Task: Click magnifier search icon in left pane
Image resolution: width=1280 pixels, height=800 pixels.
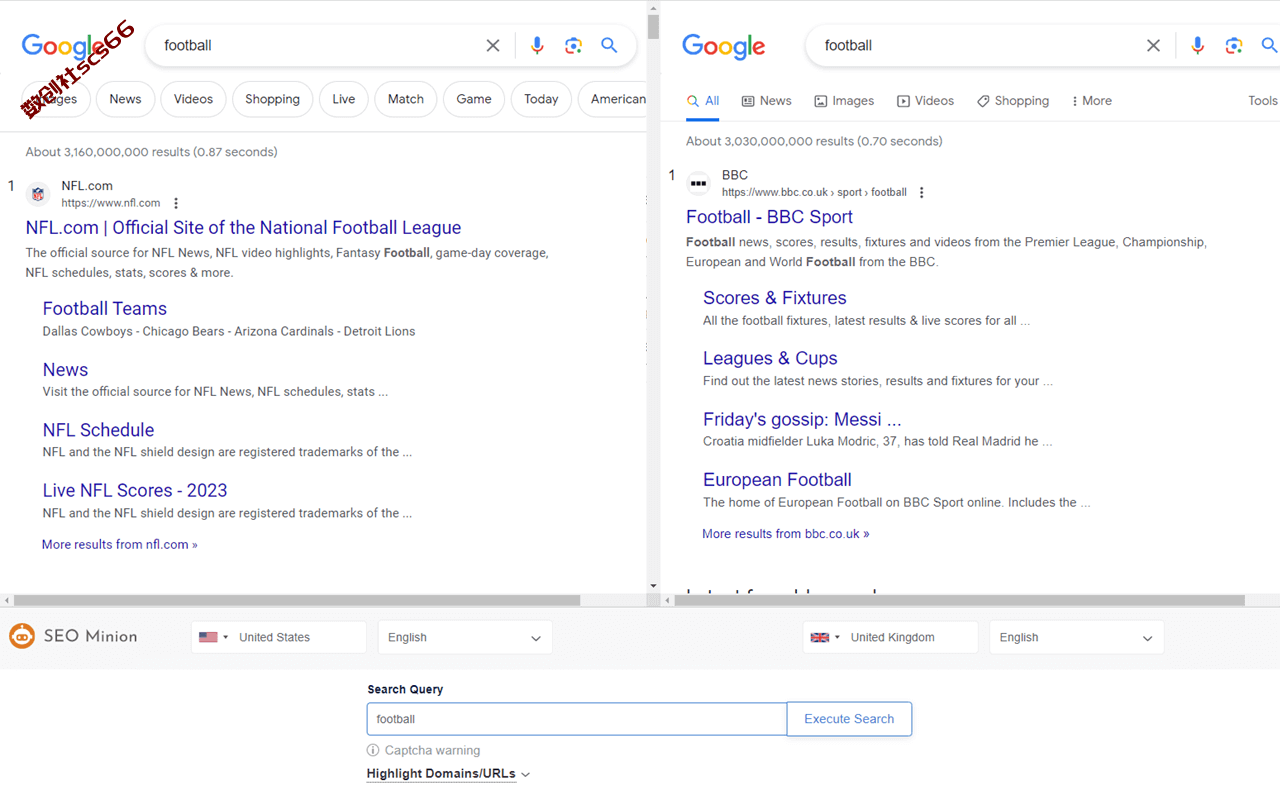Action: point(609,45)
